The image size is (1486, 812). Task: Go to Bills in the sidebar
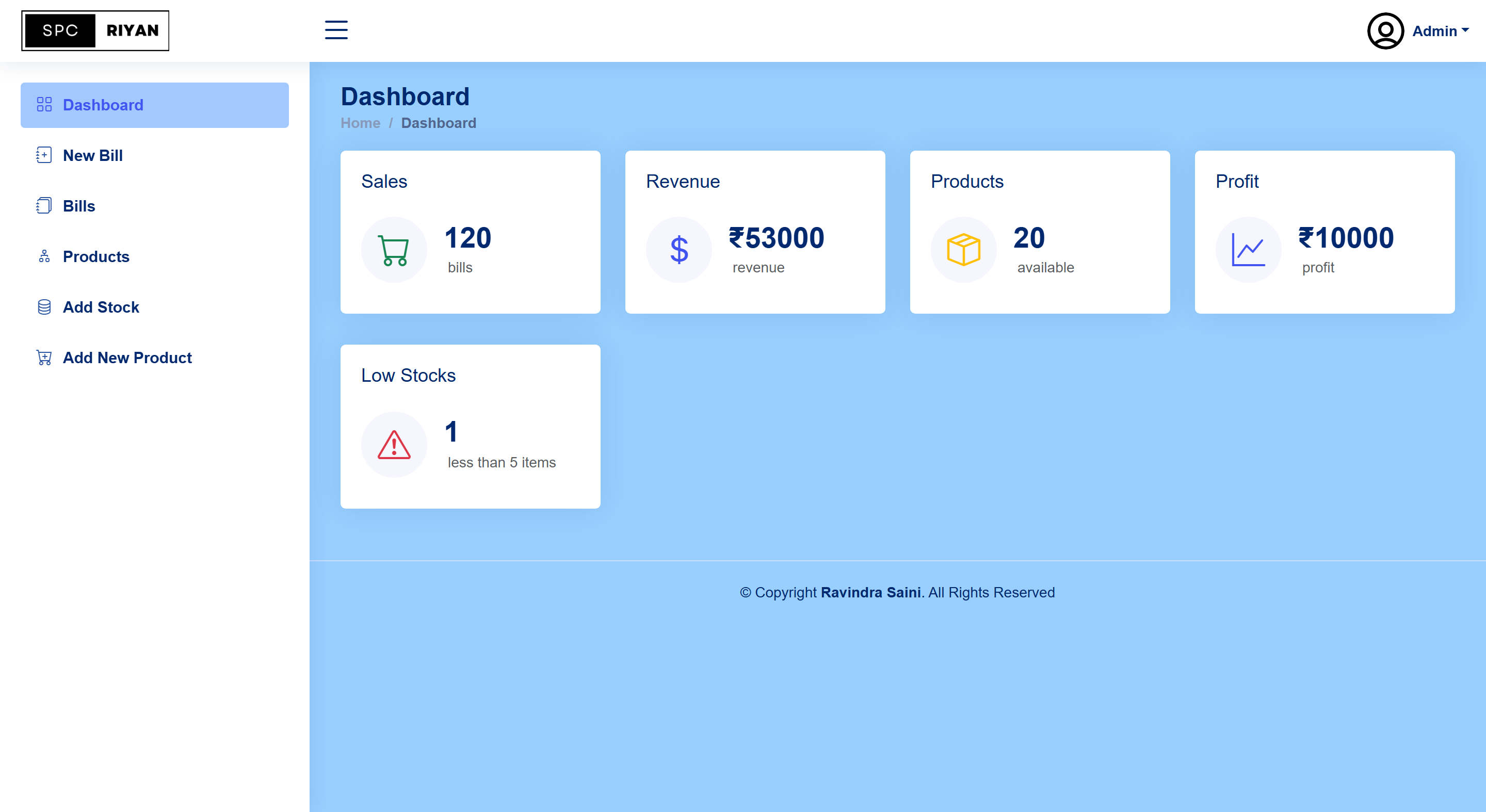tap(155, 206)
